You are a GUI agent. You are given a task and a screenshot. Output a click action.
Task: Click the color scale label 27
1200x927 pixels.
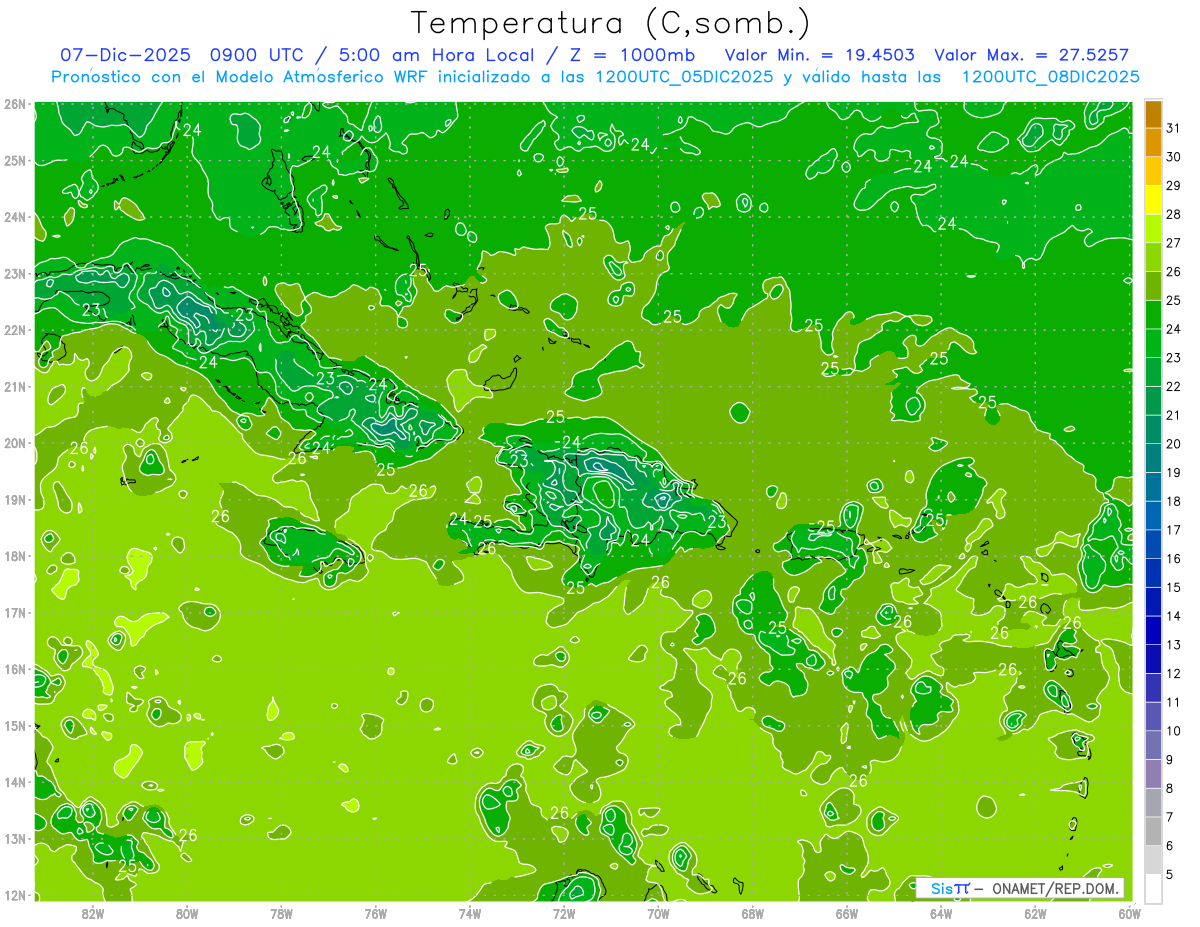(x=1173, y=243)
